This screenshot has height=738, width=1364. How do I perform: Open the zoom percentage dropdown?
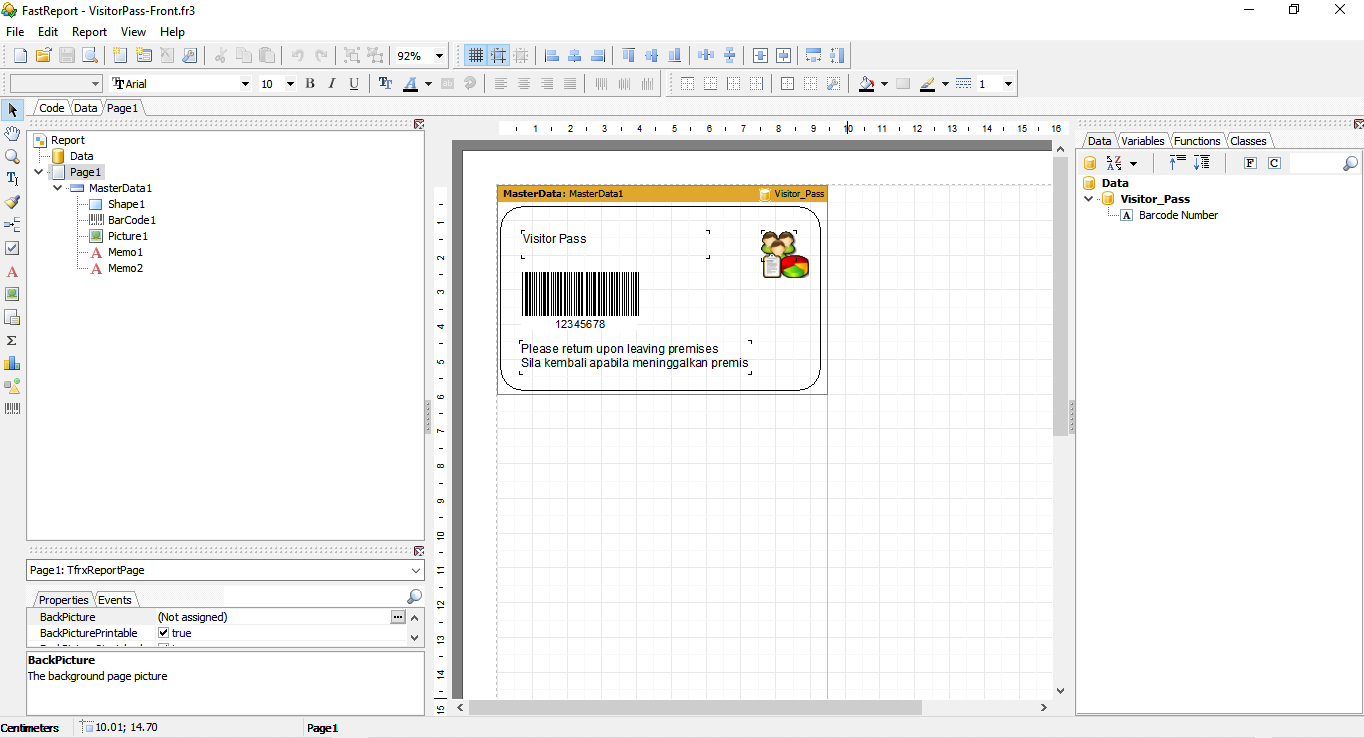(x=438, y=56)
